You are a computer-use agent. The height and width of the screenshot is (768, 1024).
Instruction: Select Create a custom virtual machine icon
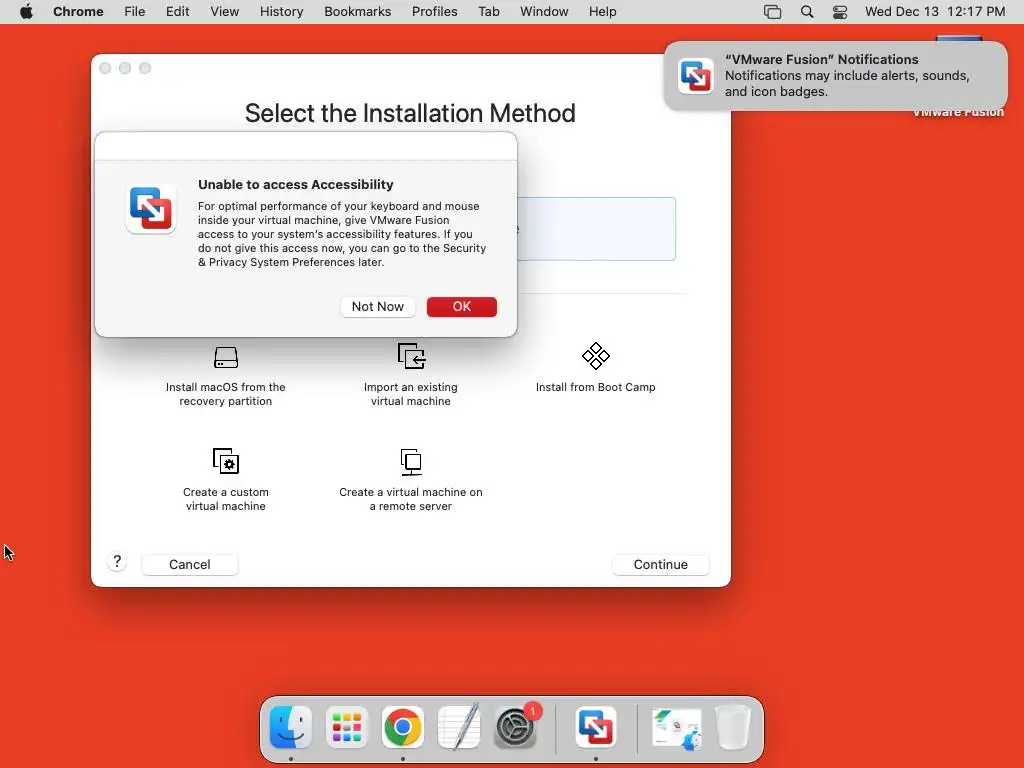click(x=226, y=461)
